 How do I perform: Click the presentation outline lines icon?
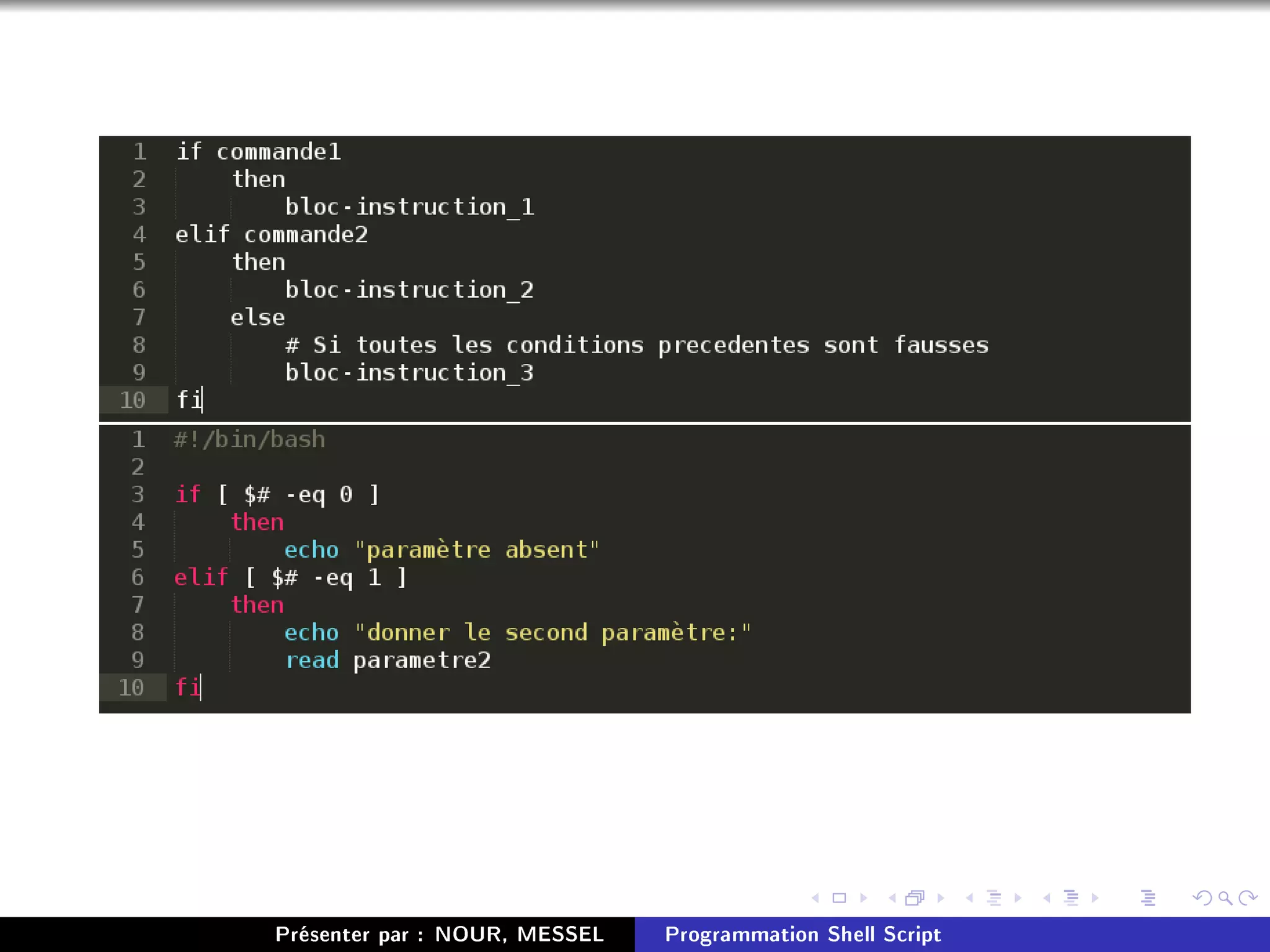(1148, 898)
